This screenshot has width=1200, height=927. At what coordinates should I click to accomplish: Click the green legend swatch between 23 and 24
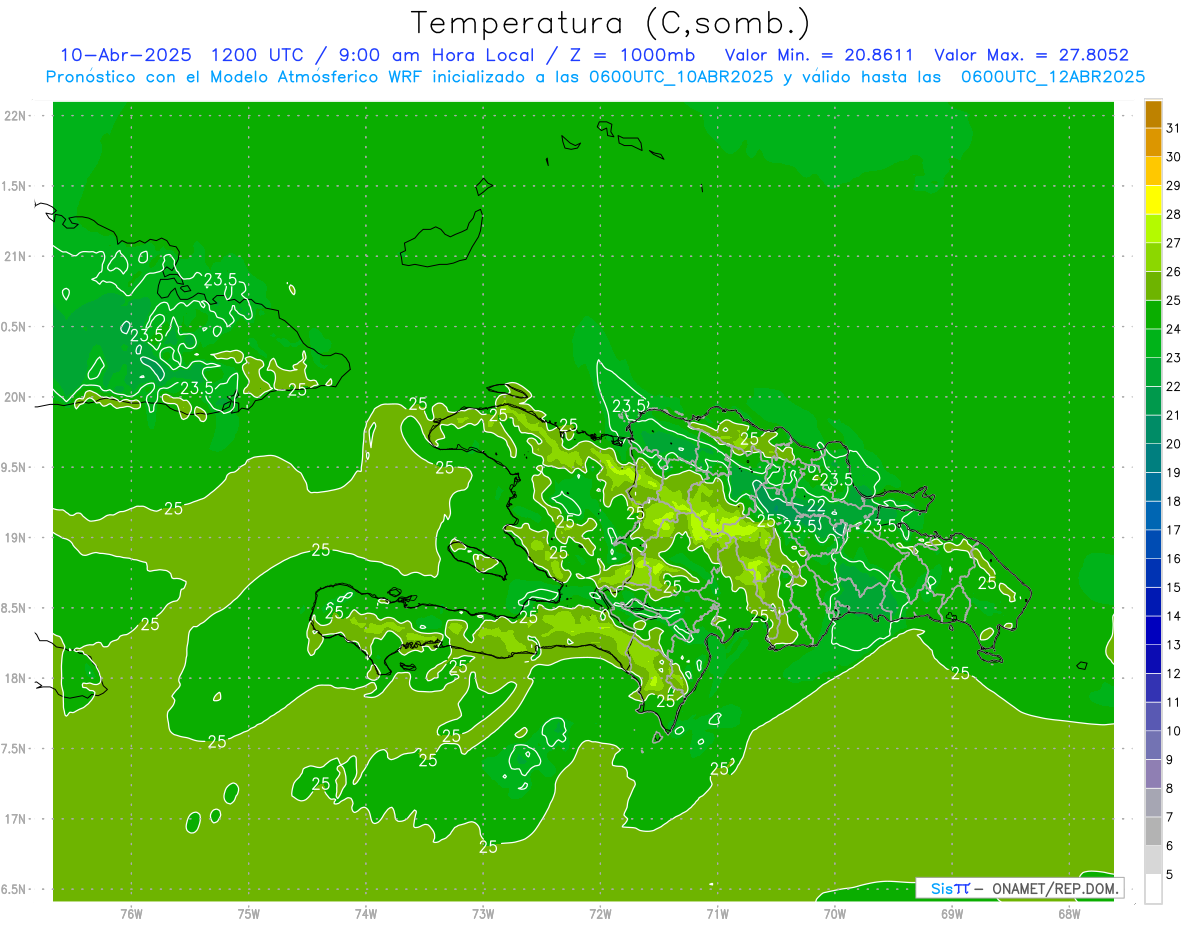[x=1153, y=343]
